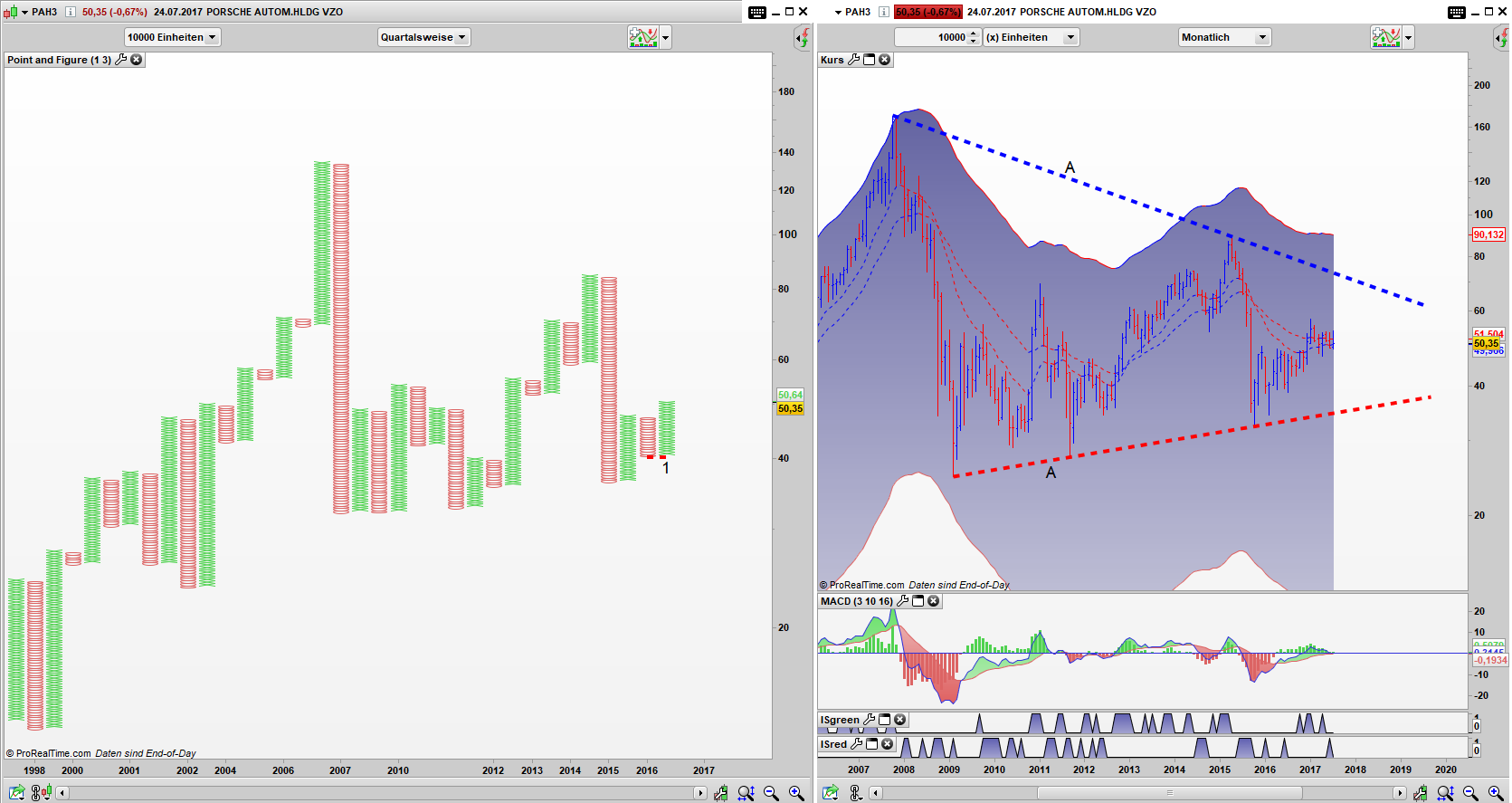1512x803 pixels.
Task: Remove the MACD indicator panel
Action: pyautogui.click(x=934, y=601)
